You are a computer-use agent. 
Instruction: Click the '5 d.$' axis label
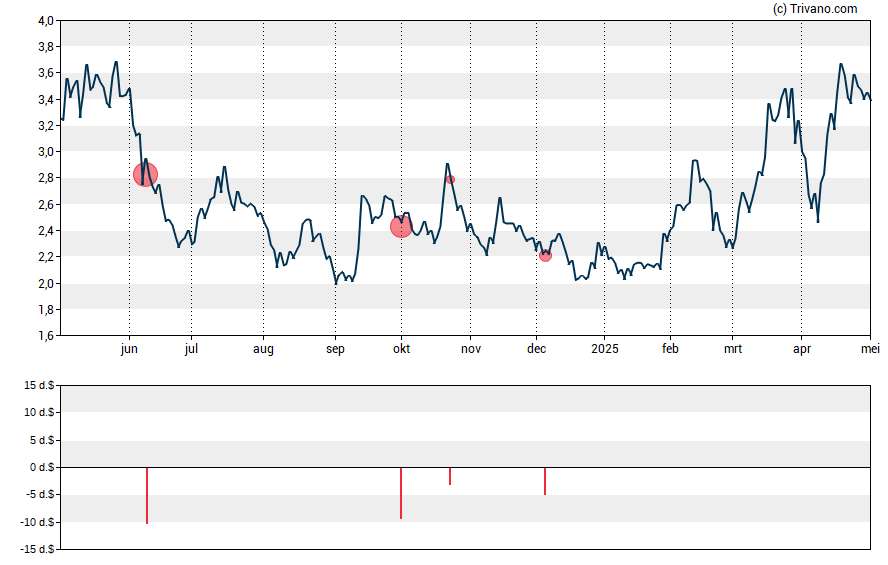(x=42, y=440)
